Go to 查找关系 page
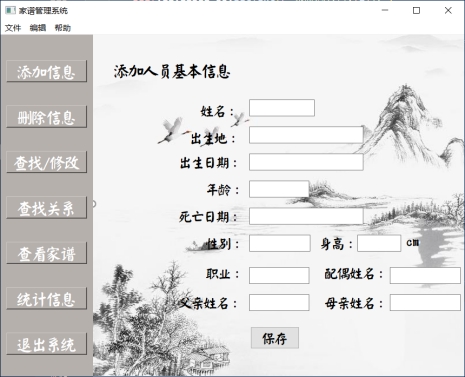Screen dimensions: 465x377 point(47,208)
